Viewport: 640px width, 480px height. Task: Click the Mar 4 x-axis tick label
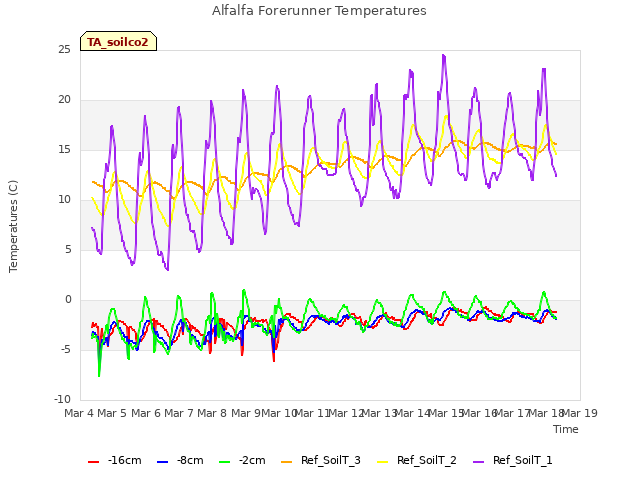[79, 413]
